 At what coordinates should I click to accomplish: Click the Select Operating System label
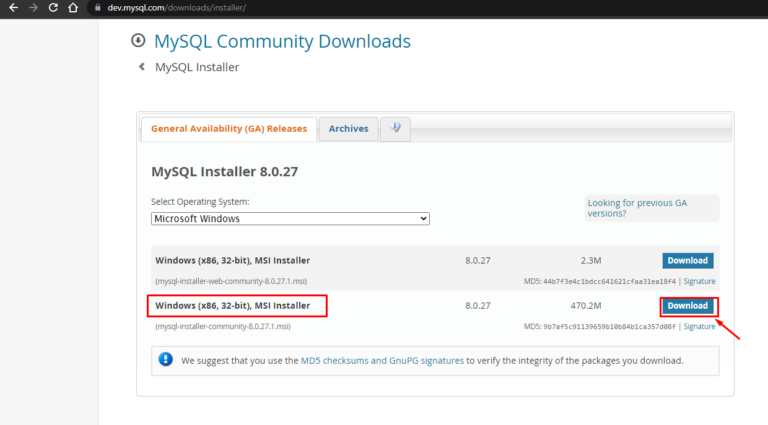[x=200, y=202]
